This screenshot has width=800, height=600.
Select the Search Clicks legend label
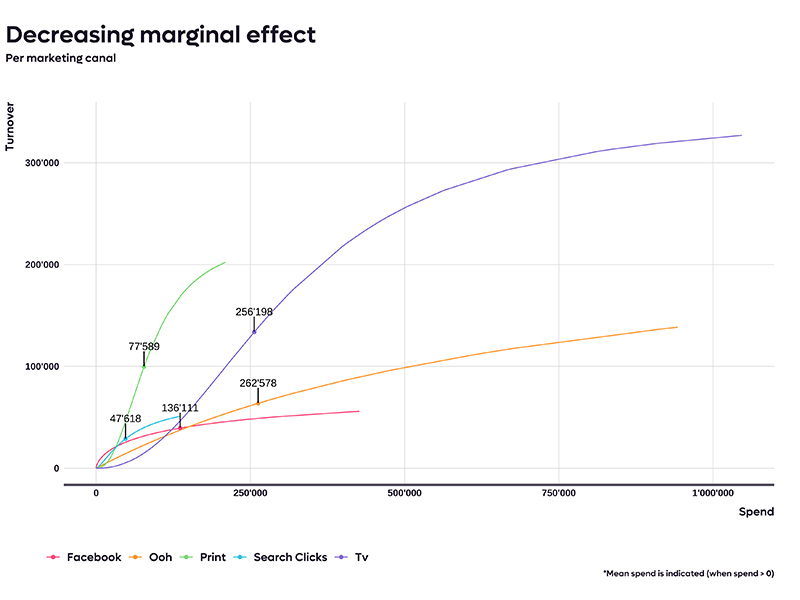(x=290, y=557)
